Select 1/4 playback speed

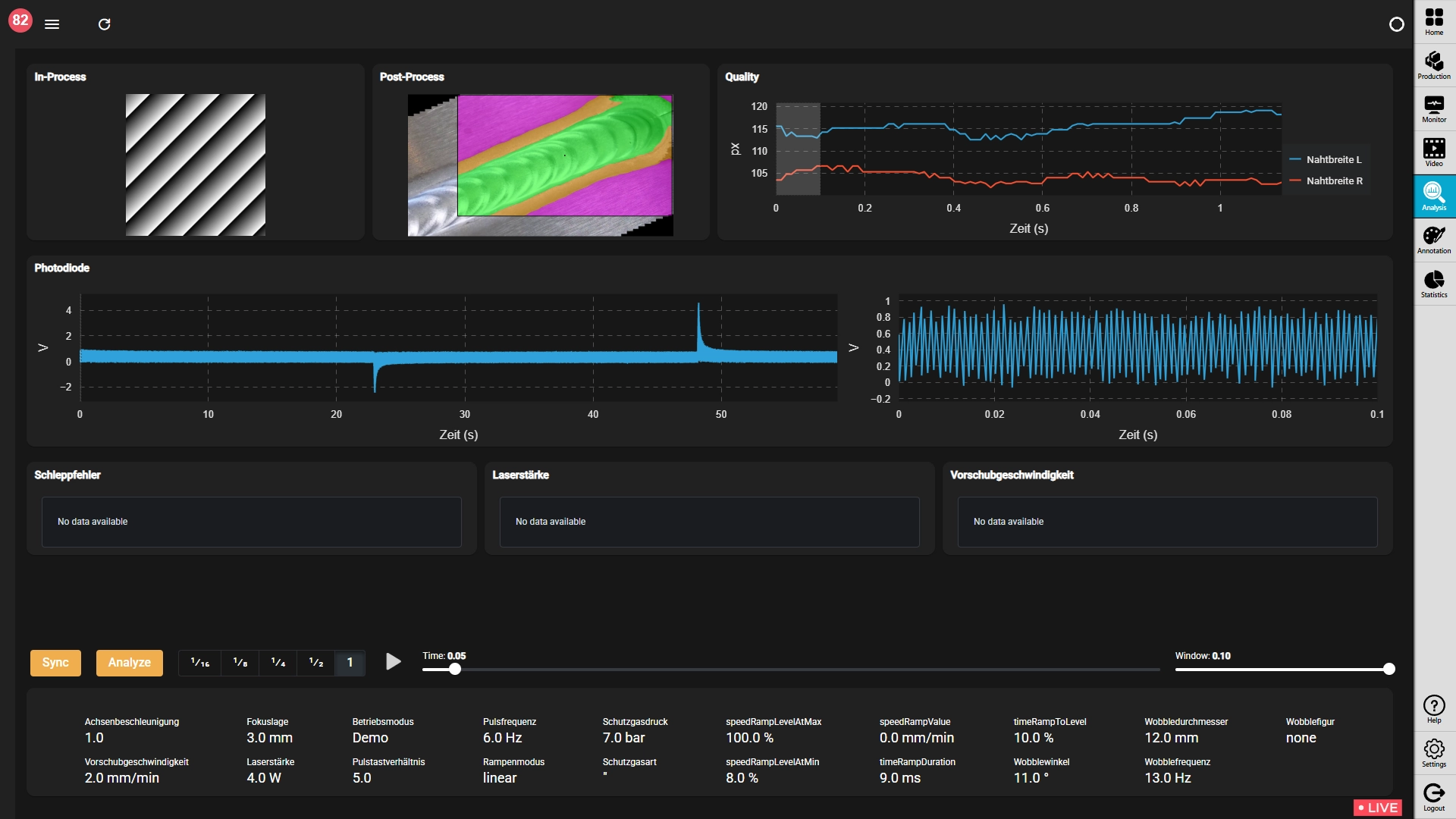point(278,663)
